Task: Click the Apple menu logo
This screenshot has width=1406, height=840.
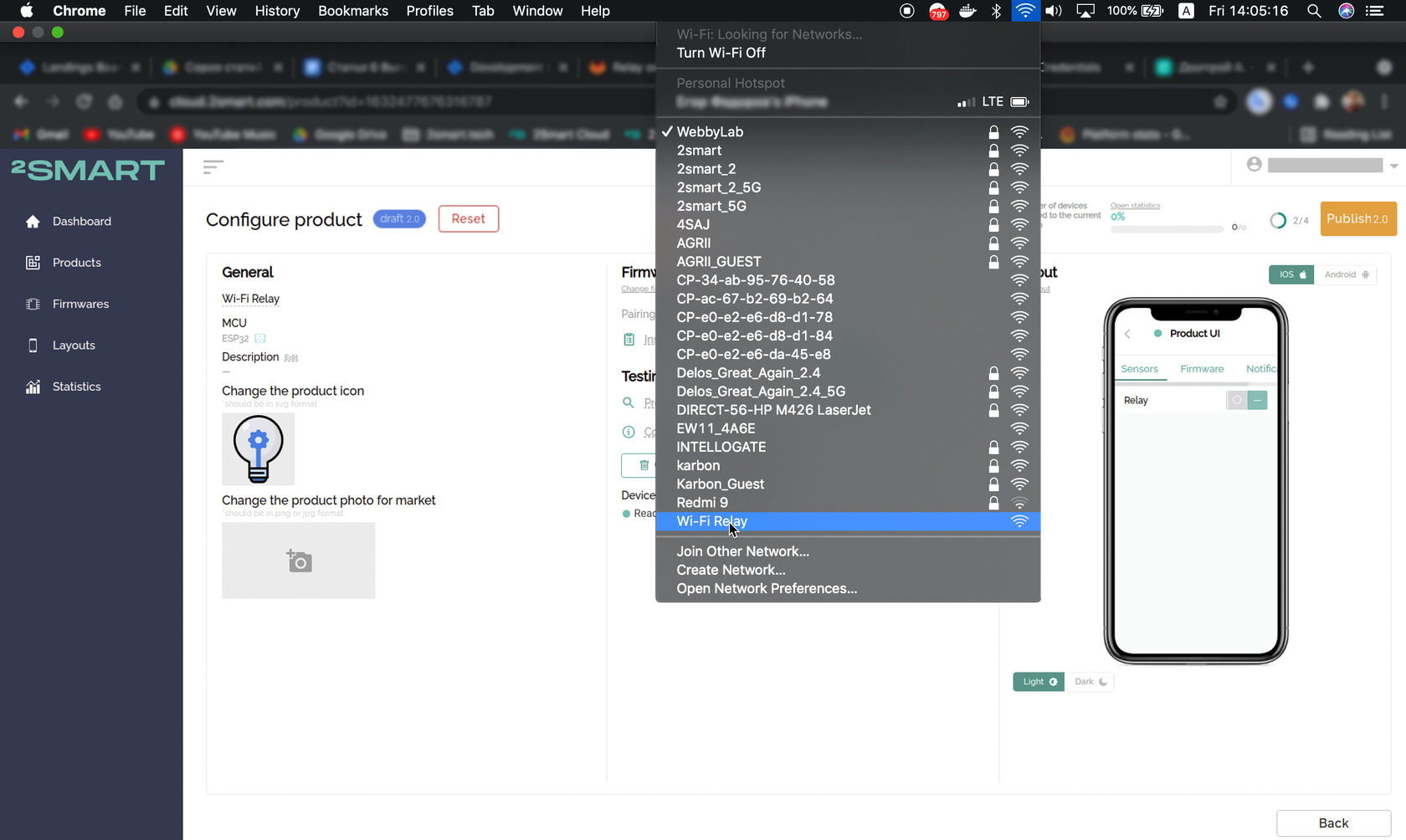Action: point(27,11)
